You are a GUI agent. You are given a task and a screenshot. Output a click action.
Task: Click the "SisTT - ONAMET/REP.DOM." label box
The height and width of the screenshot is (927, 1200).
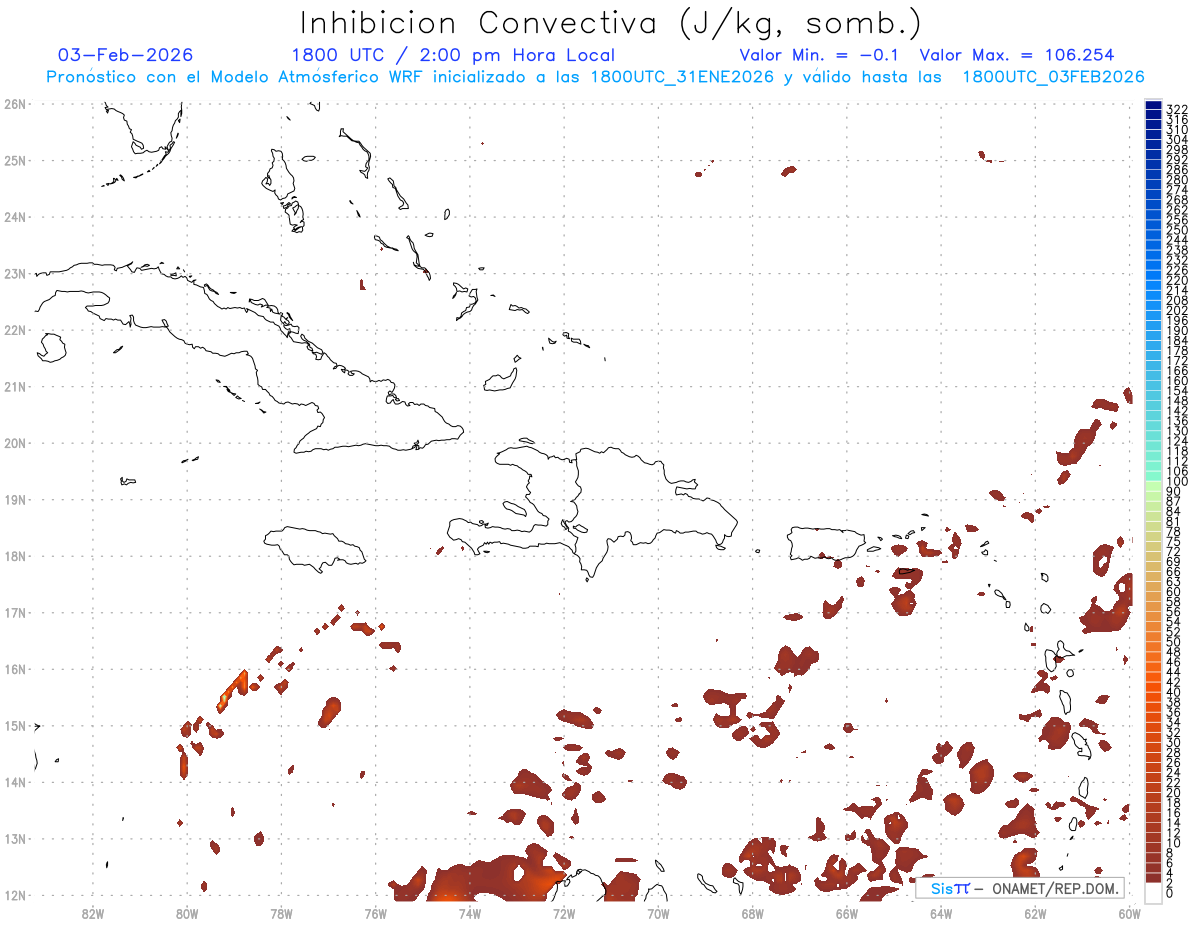(x=1019, y=888)
